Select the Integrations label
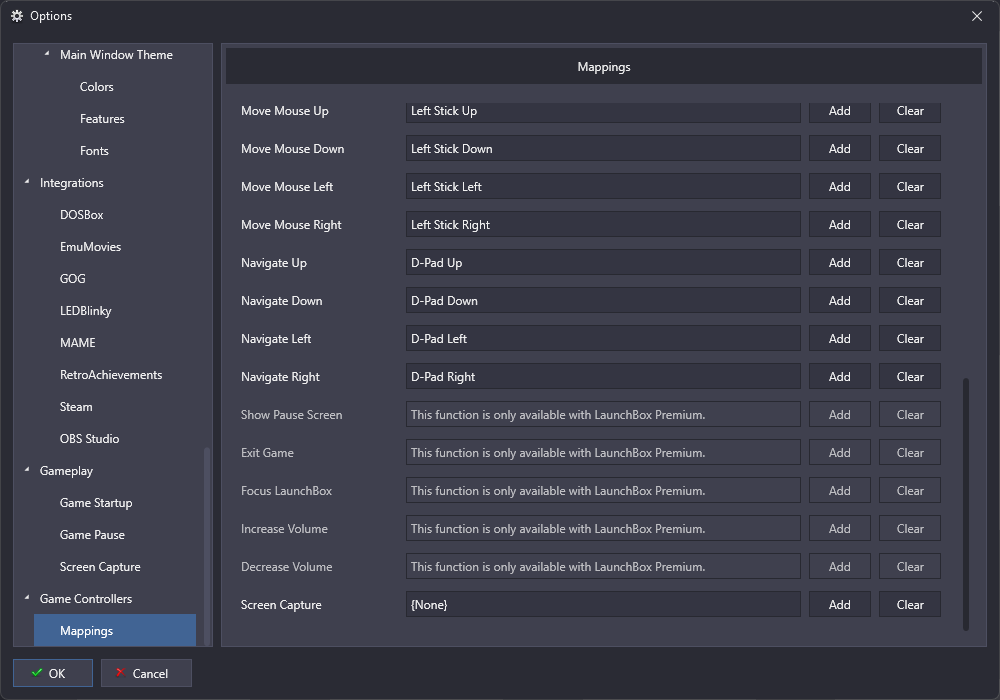Viewport: 1000px width, 700px height. point(71,183)
